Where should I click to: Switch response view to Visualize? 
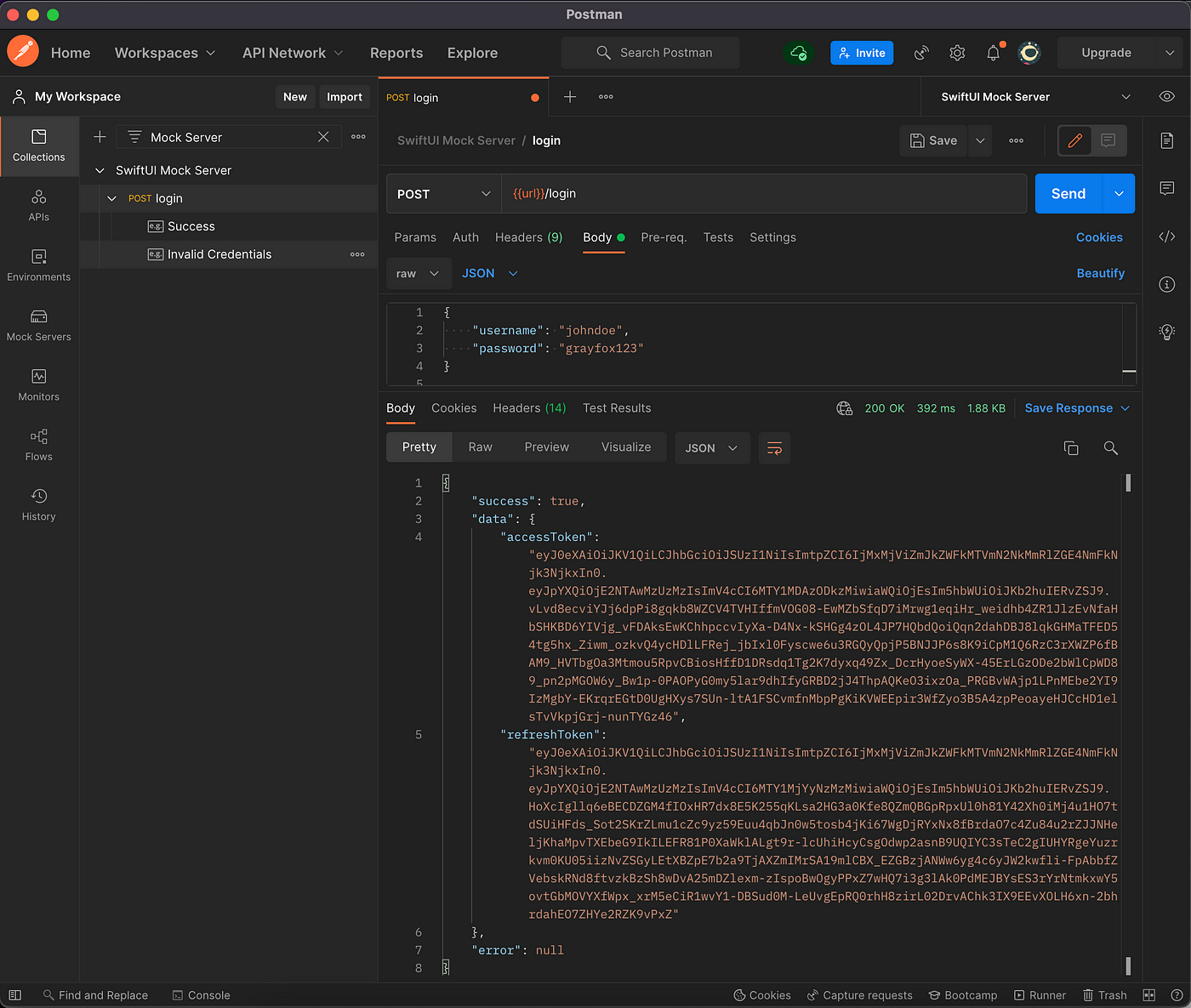click(626, 447)
